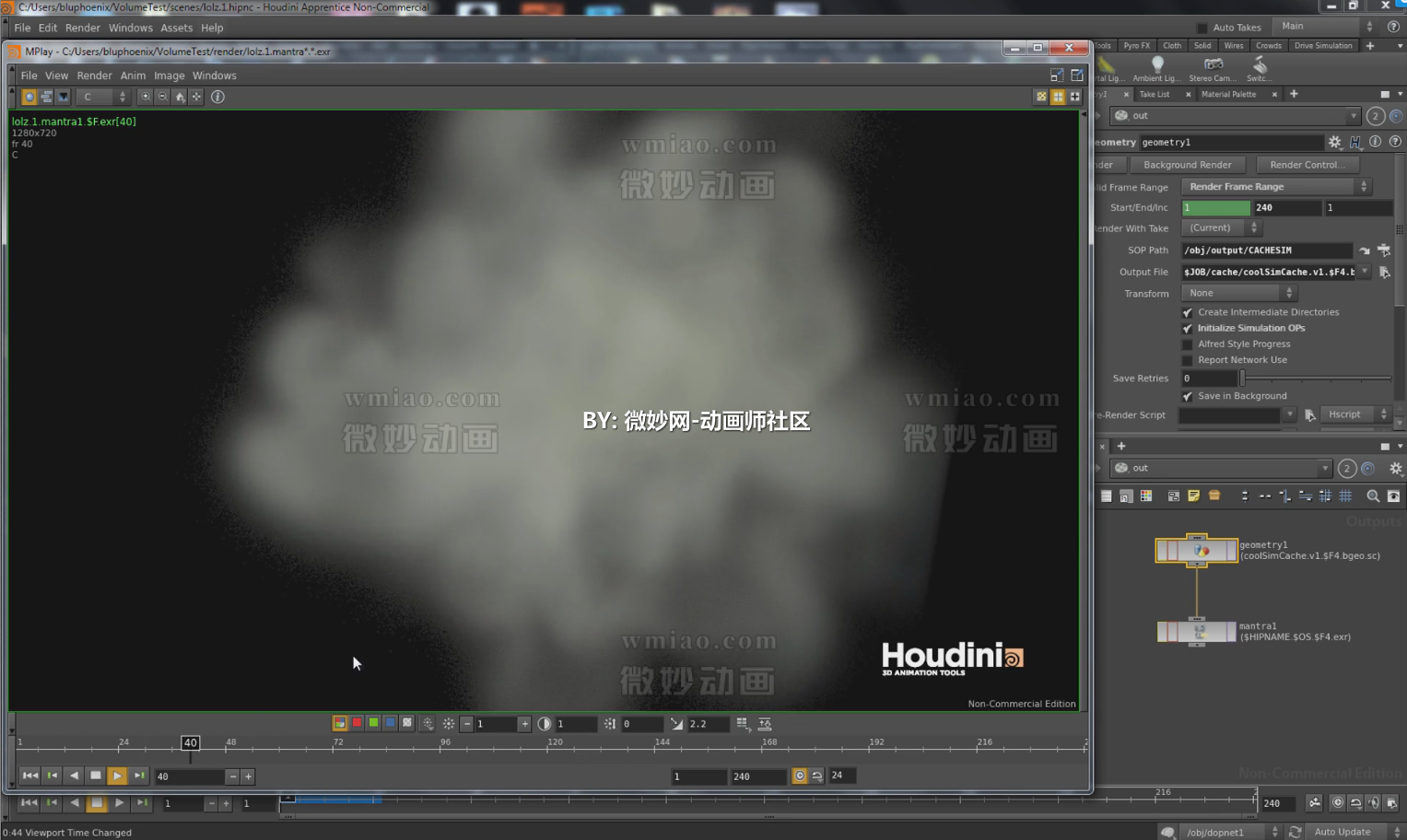
Task: Open the Render Control dialog
Action: [1307, 164]
